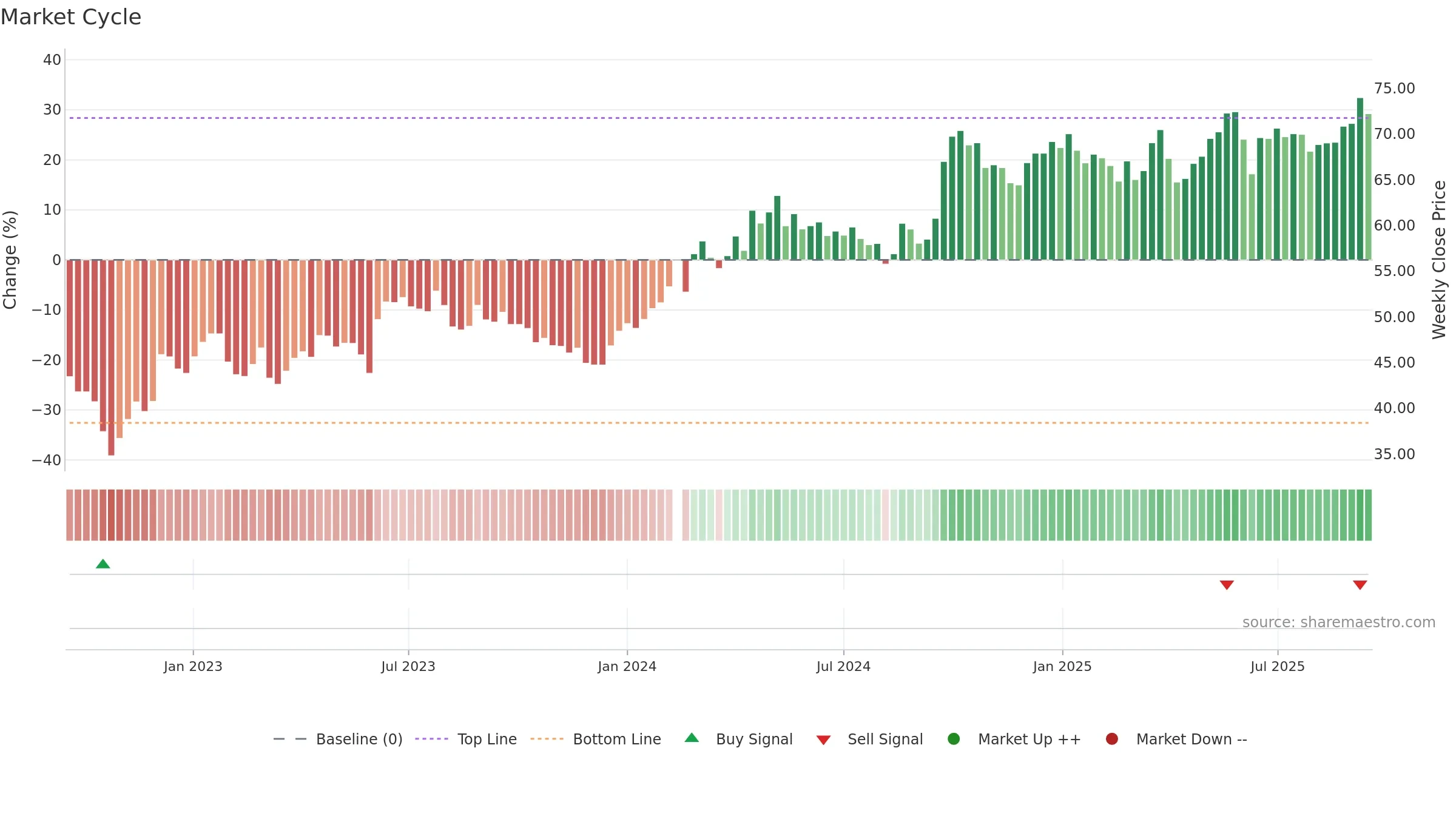
Task: Click the 0 left axis tick label
Action: (57, 260)
